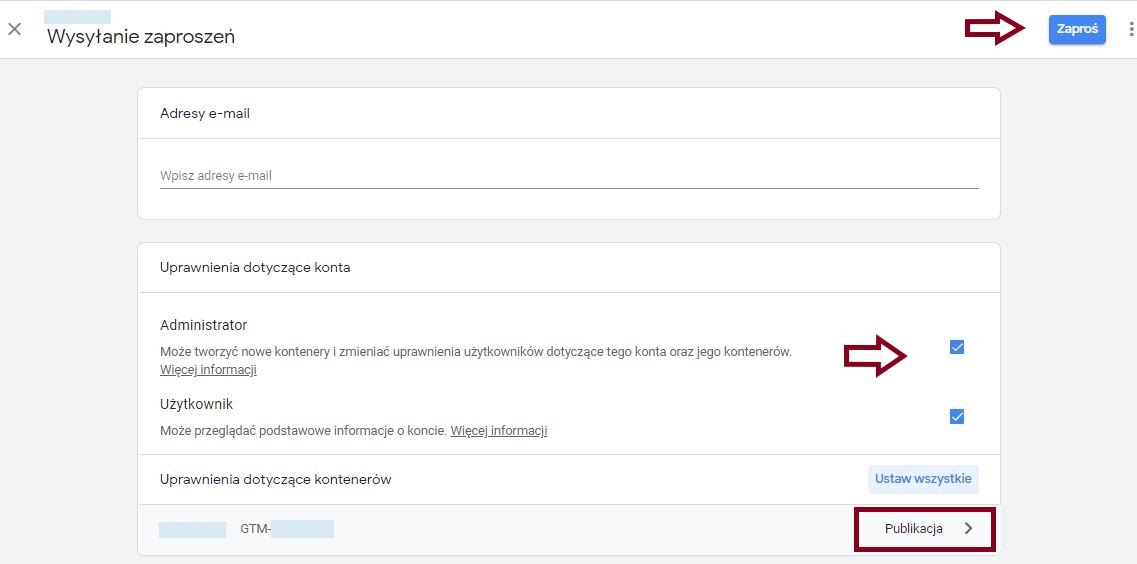Uncheck the Użytkownik permission checkbox
The height and width of the screenshot is (564, 1137).
pos(957,417)
